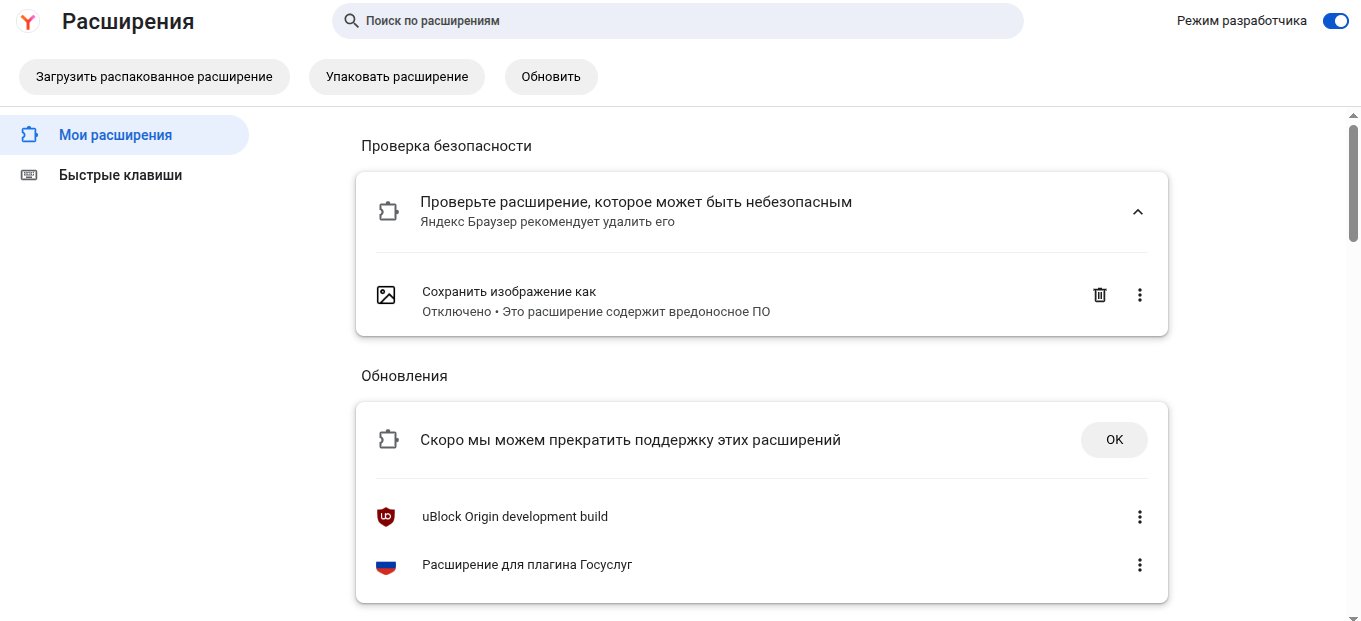Open more options for 'Сохранить изображение как'
The image size is (1361, 621).
[x=1139, y=295]
